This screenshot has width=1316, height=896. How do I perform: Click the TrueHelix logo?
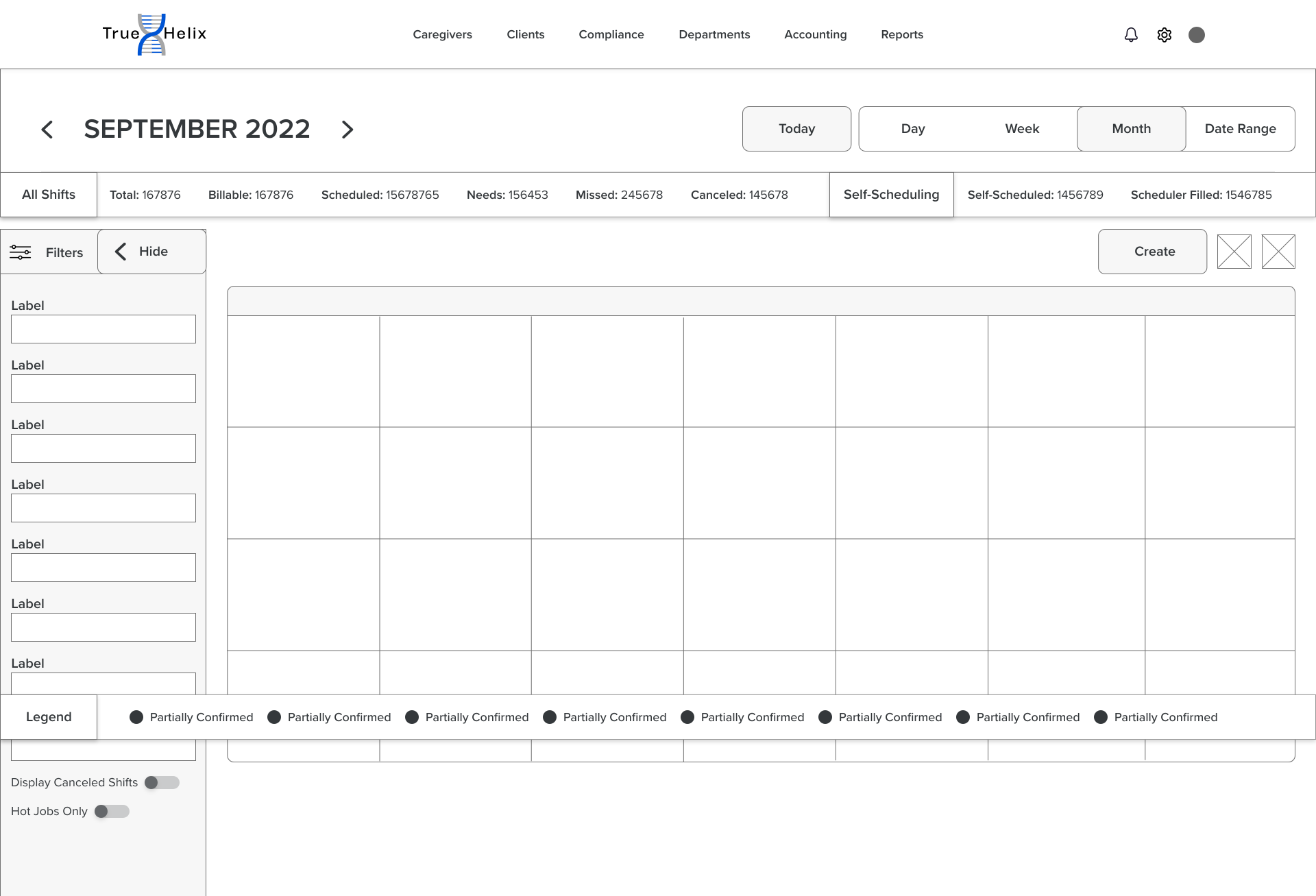[x=154, y=34]
